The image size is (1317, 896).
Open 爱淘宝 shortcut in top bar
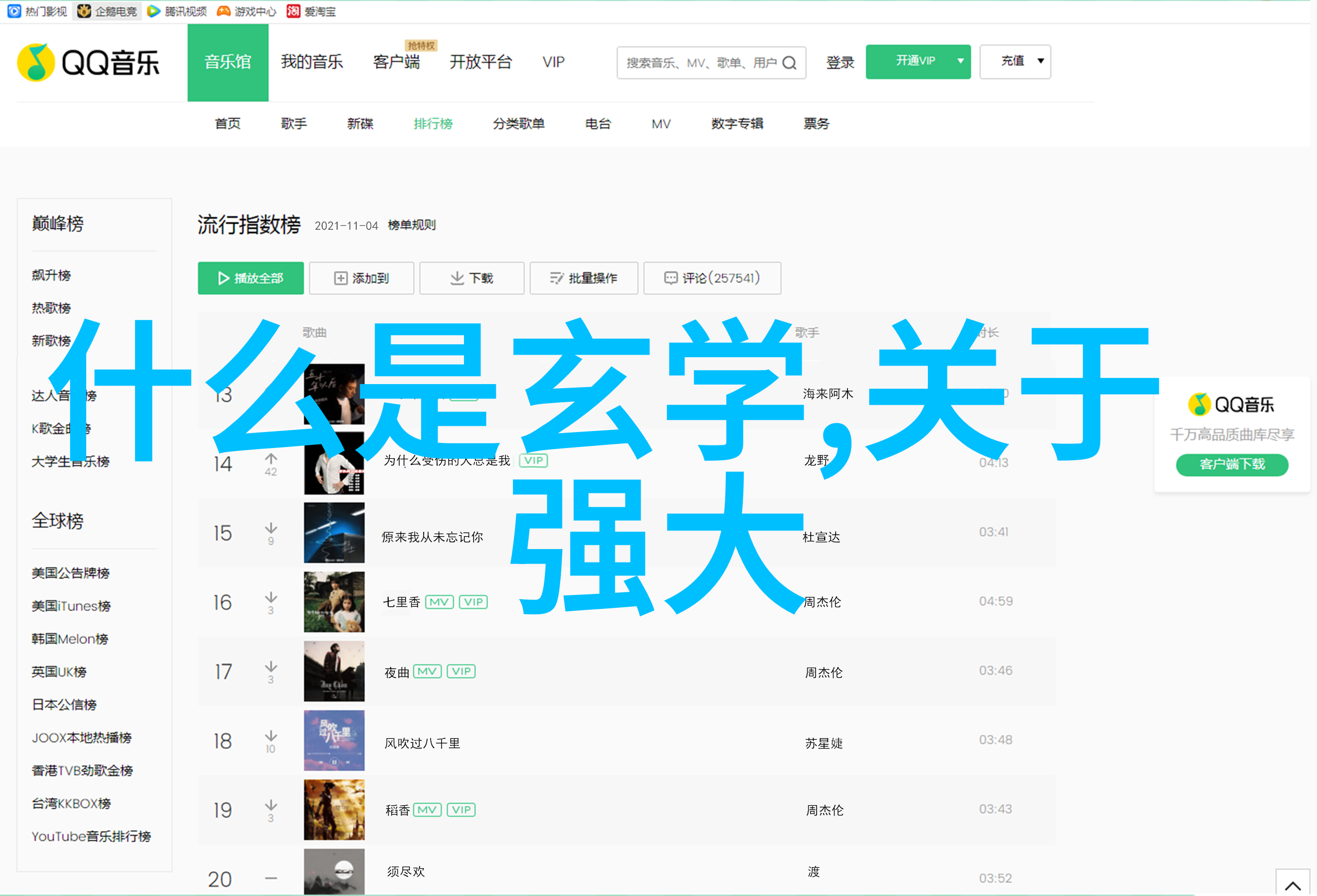click(311, 11)
